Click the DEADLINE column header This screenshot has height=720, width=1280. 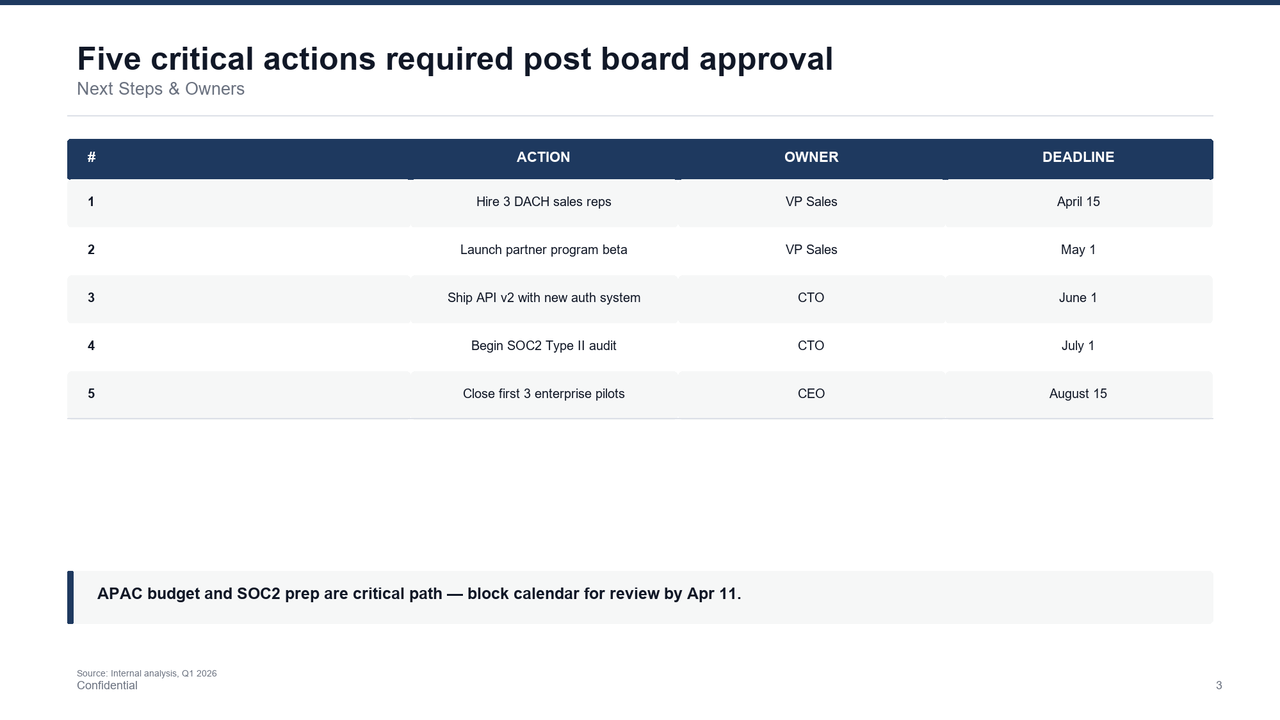[x=1078, y=157]
